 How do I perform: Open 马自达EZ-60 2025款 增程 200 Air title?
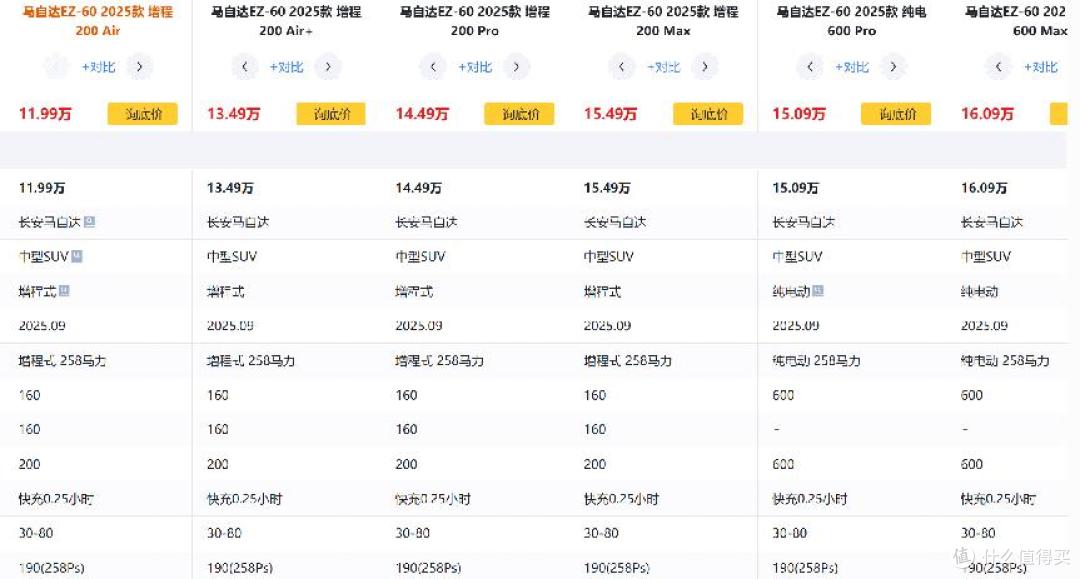(98, 21)
